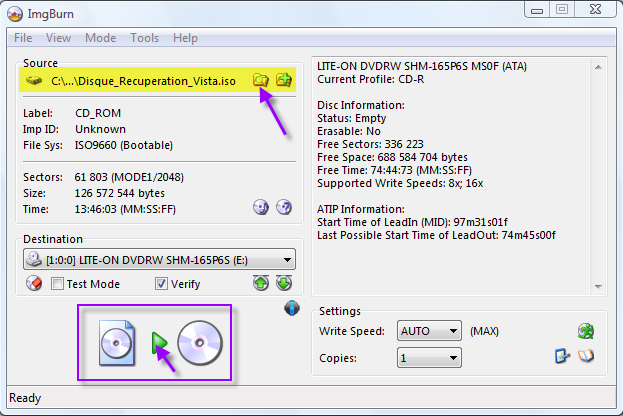Click the Ready status bar text
Viewport: 623px width, 416px height.
(25, 398)
